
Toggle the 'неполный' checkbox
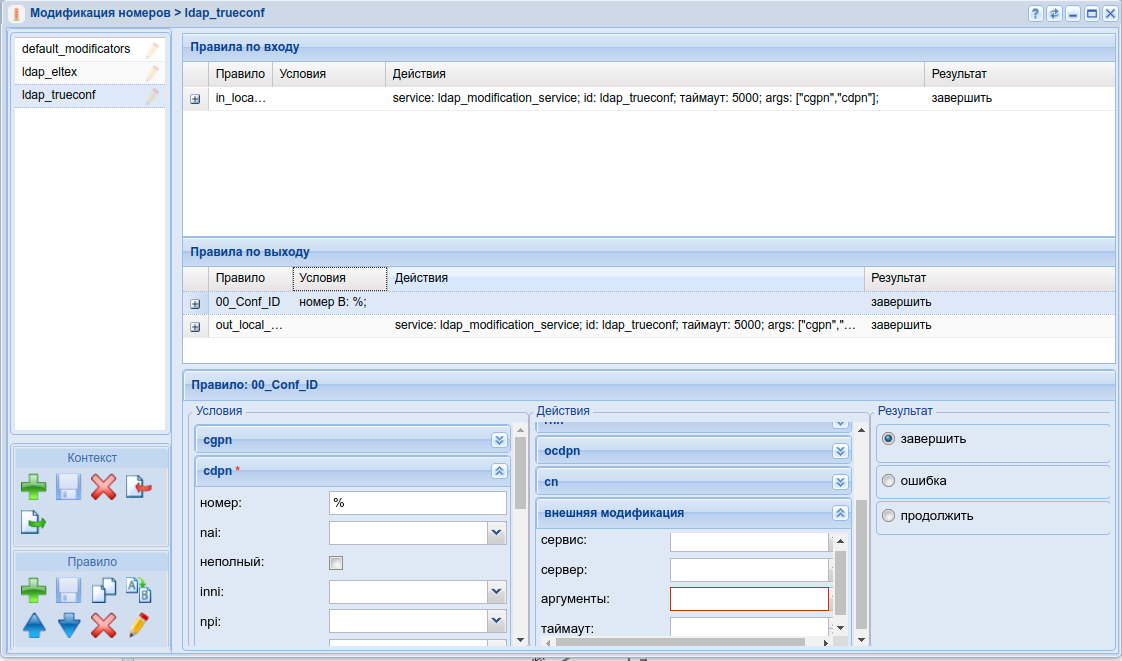click(336, 563)
